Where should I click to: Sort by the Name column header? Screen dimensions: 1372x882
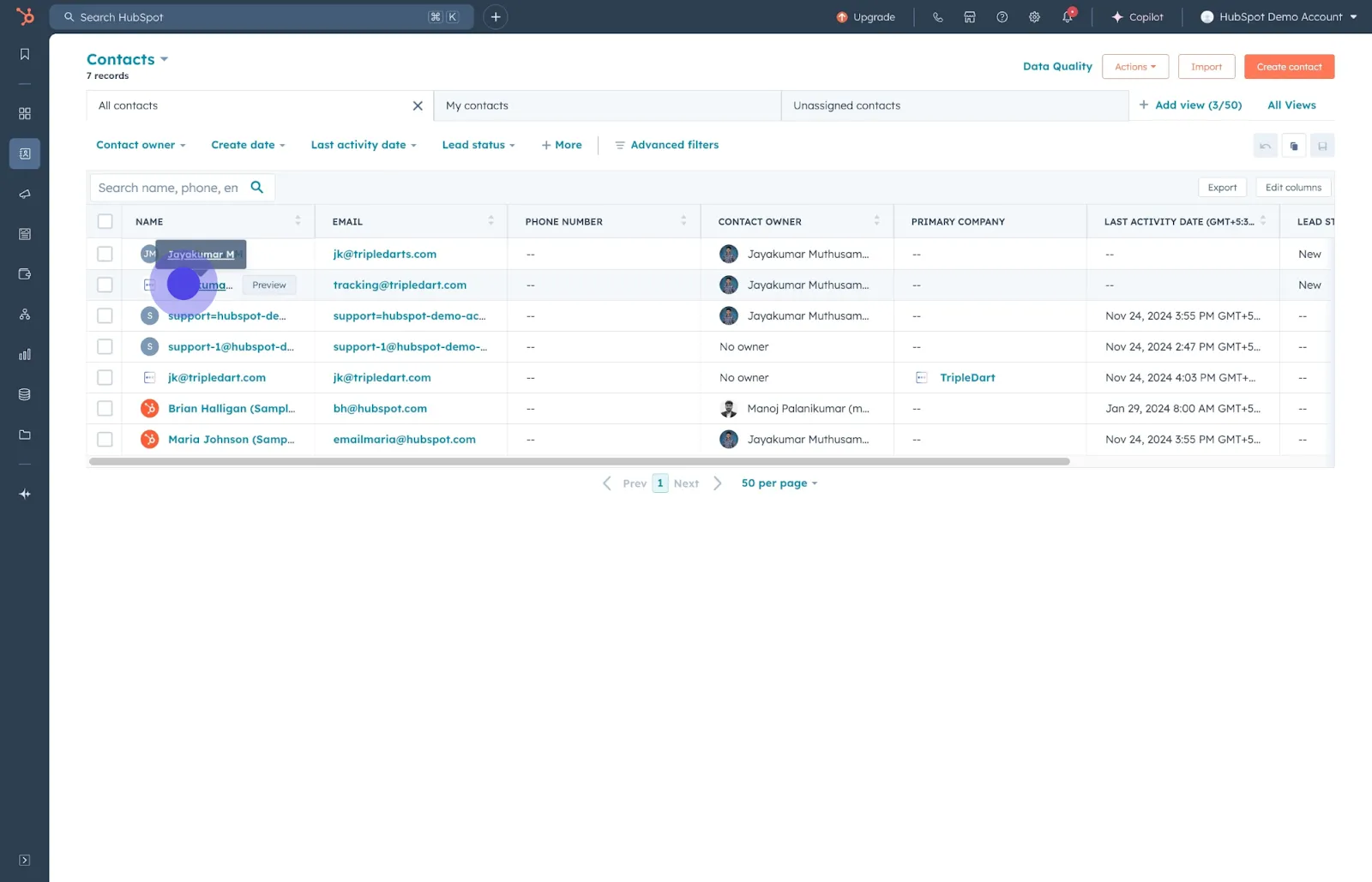[218, 221]
